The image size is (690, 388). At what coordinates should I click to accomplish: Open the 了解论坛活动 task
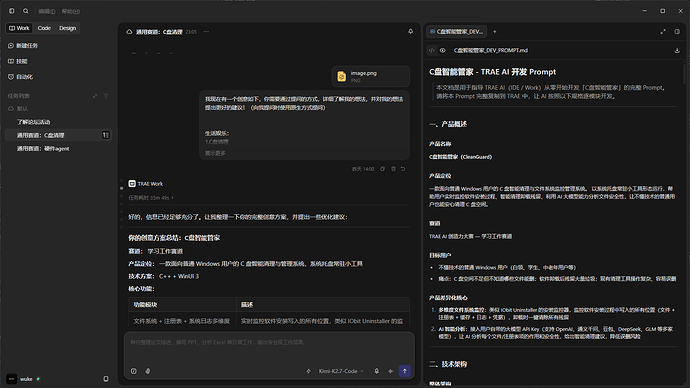click(x=33, y=122)
